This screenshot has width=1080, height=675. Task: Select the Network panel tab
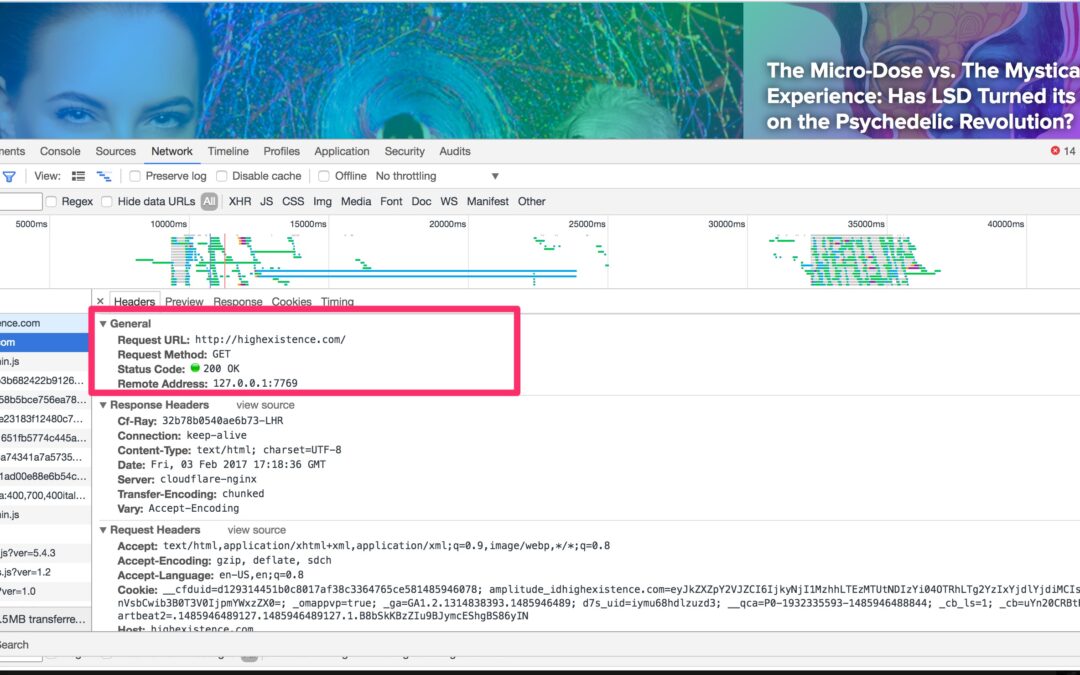(x=172, y=152)
